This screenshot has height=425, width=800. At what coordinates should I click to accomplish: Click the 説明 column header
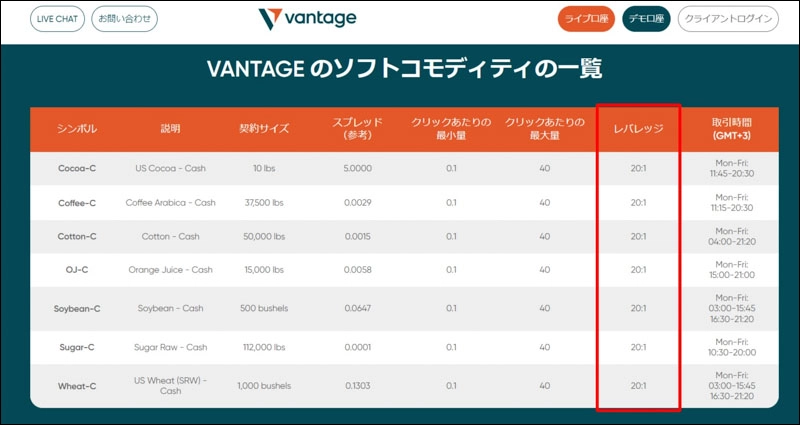(170, 129)
